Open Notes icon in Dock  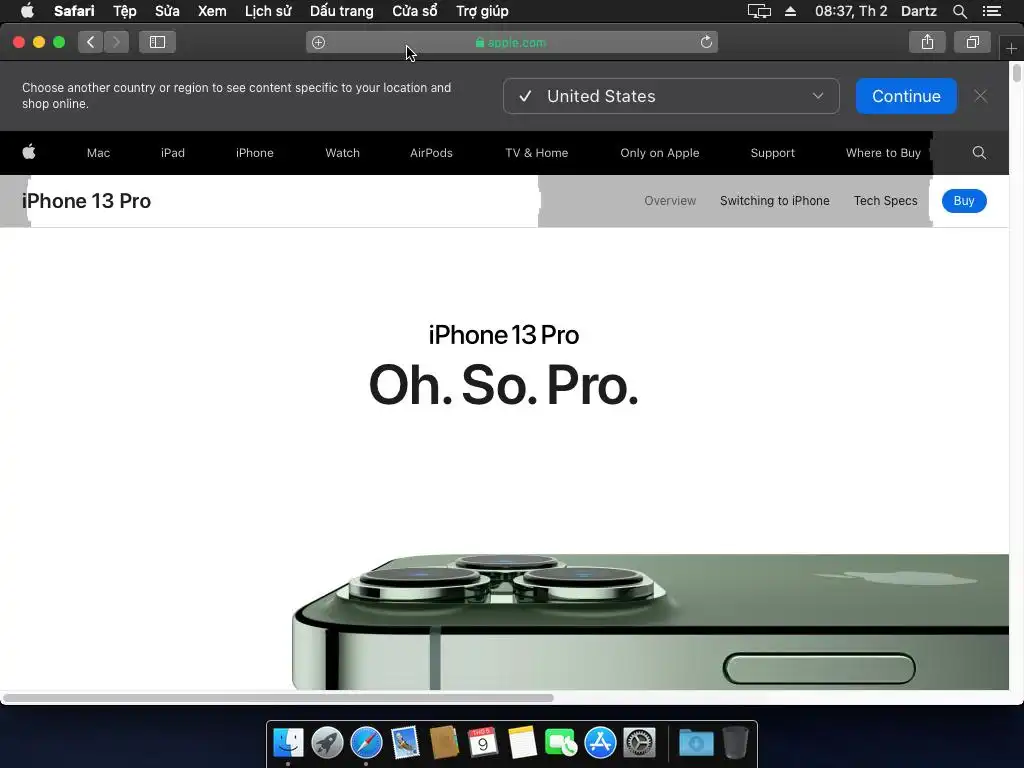coord(522,743)
